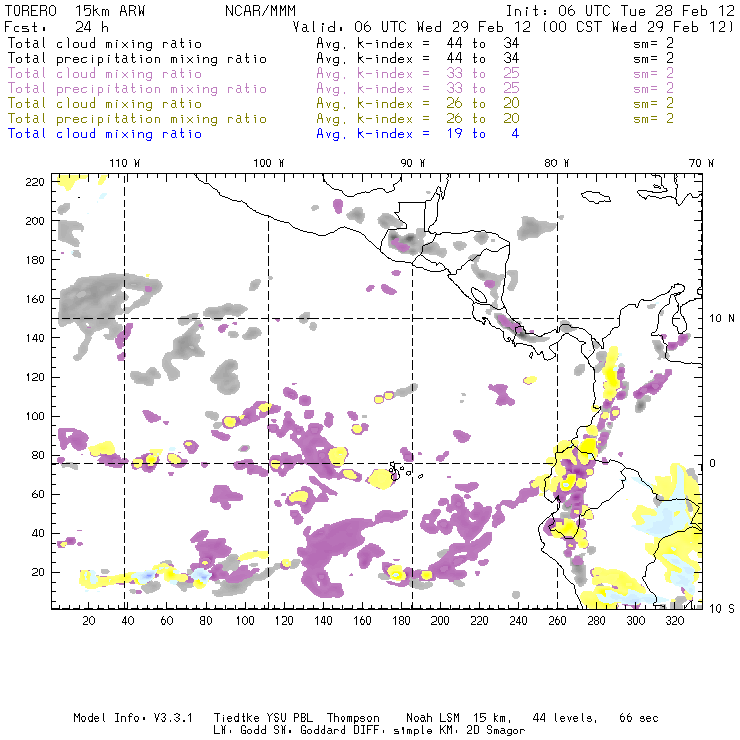Click 'k-index = 44 to 34' of black cloud row
This screenshot has height=740, width=740.
438,43
